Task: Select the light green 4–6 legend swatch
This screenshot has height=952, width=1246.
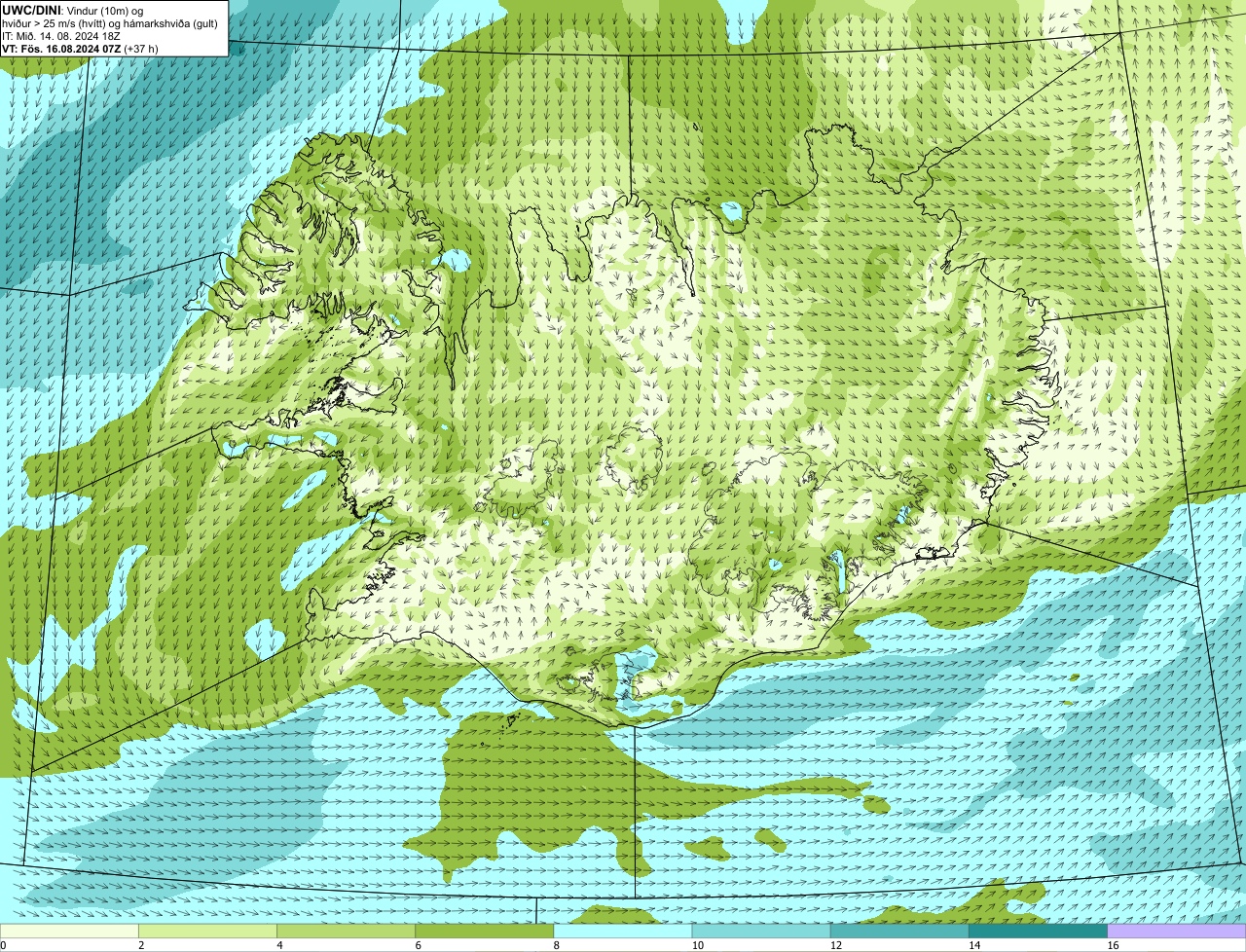Action: [x=346, y=932]
